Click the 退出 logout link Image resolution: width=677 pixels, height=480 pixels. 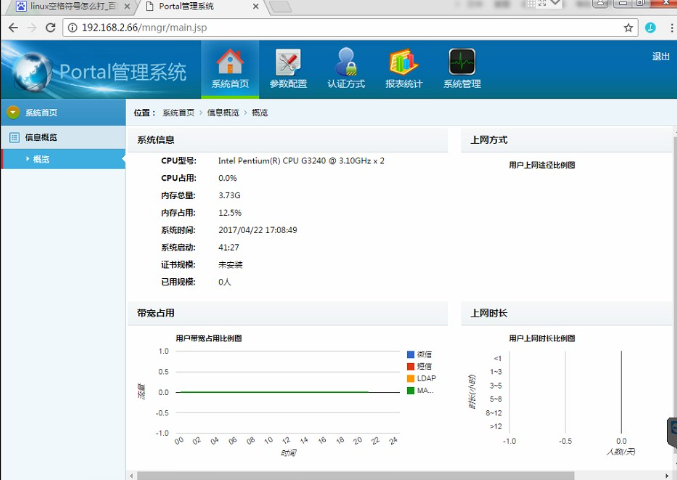[660, 56]
